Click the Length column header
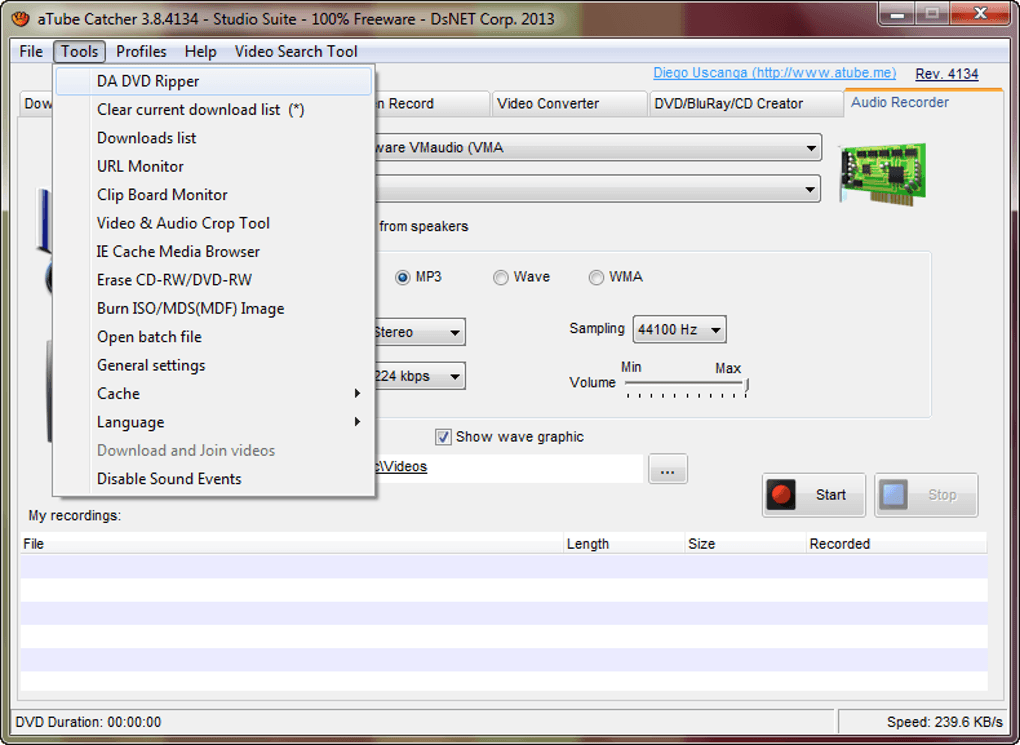Screen dimensions: 1020x745 pyautogui.click(x=624, y=544)
